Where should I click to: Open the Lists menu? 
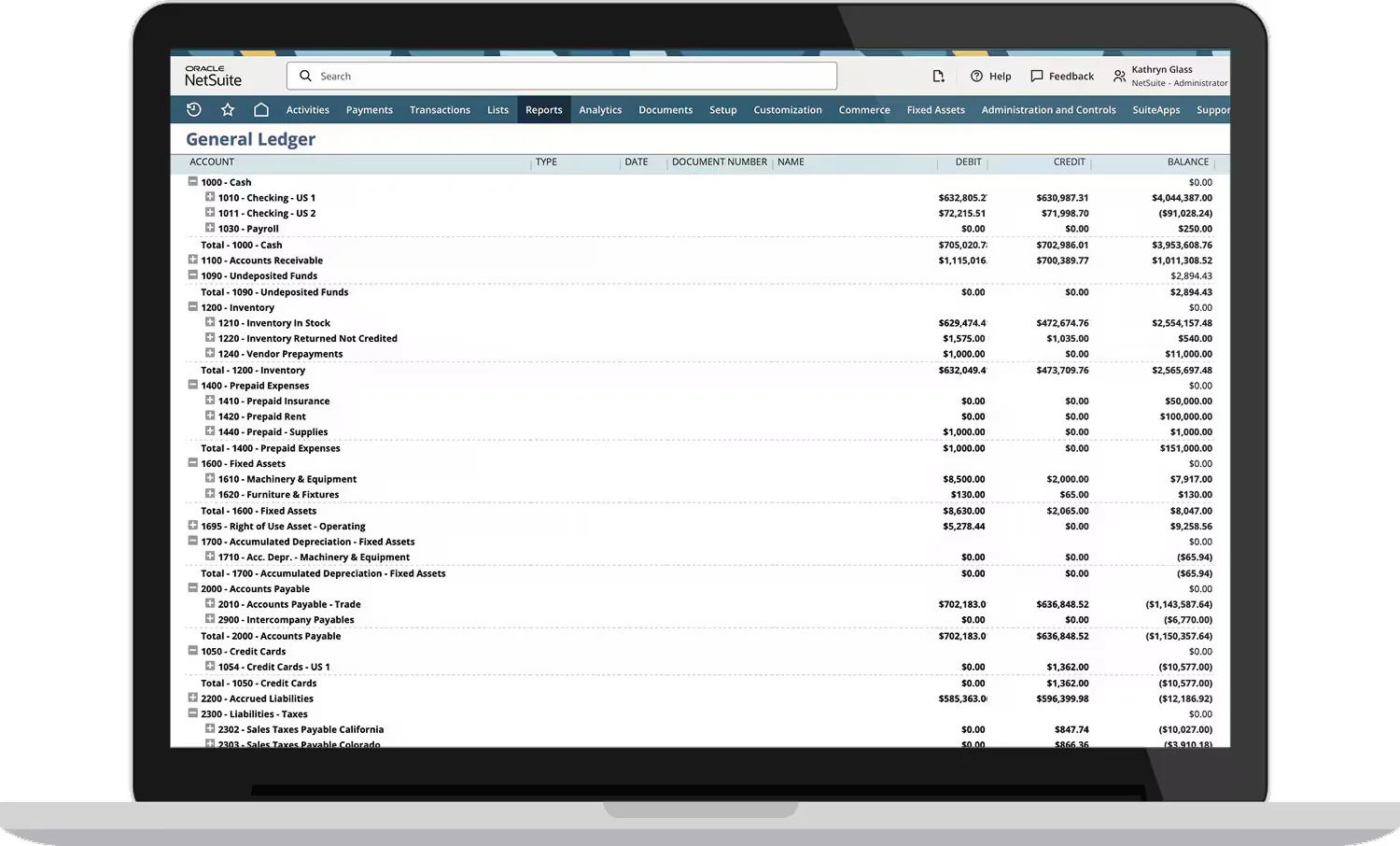tap(497, 109)
